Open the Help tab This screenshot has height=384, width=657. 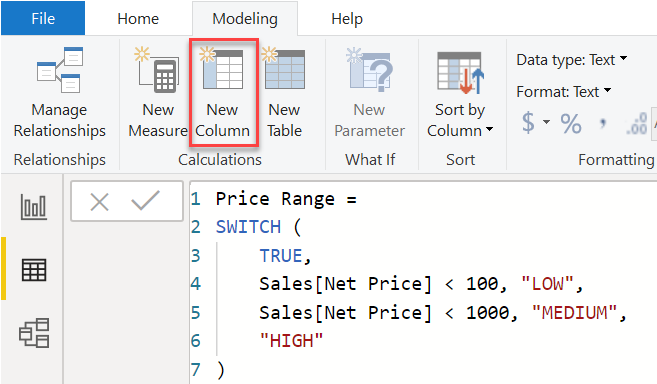pos(347,18)
